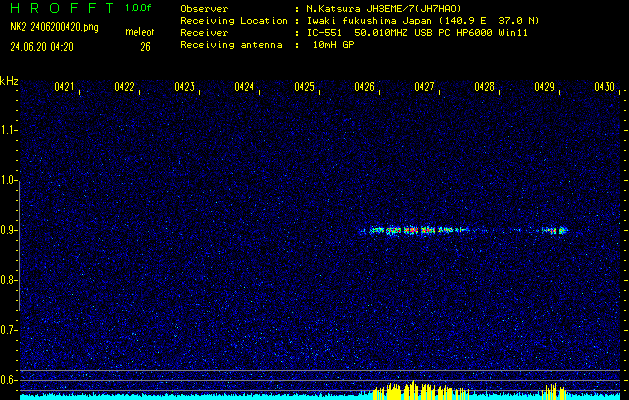Select the Iwaki fukushima Japan location text
The width and height of the screenshot is (629, 400).
tap(423, 21)
